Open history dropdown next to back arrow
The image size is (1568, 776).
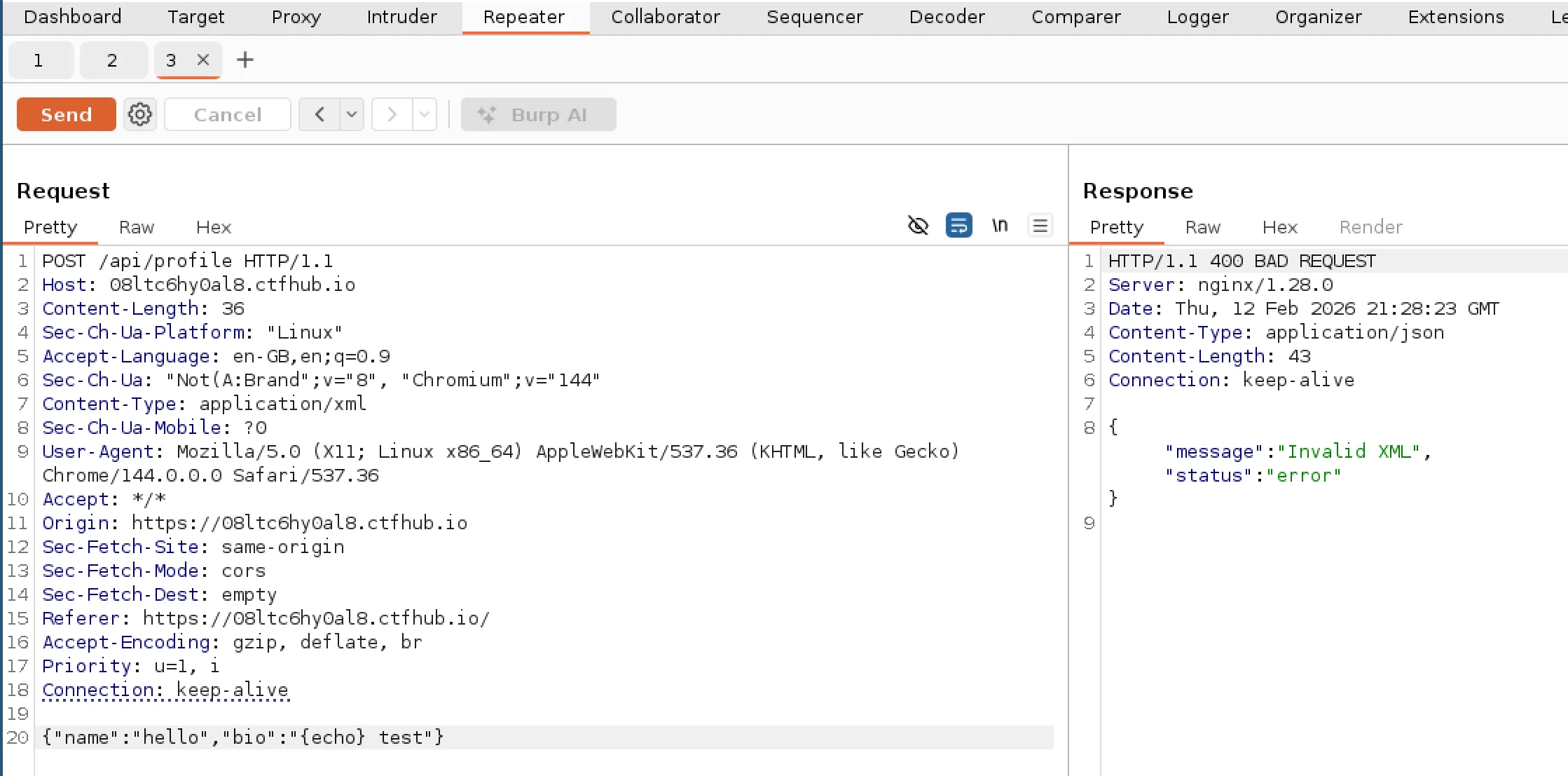[x=351, y=114]
